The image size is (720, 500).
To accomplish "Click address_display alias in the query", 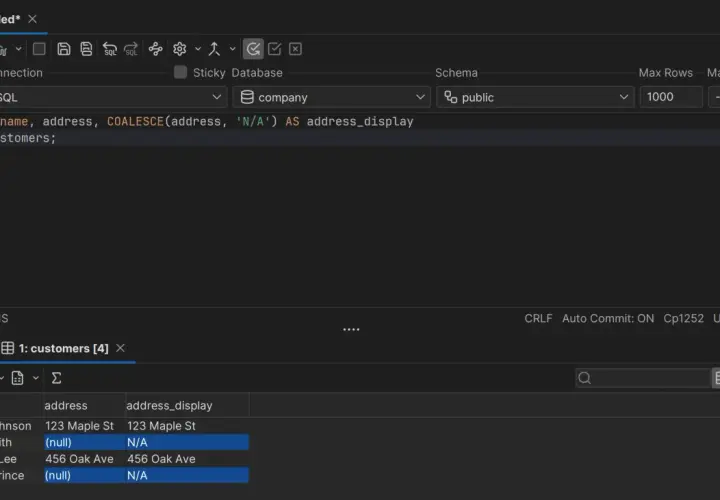I will point(360,122).
